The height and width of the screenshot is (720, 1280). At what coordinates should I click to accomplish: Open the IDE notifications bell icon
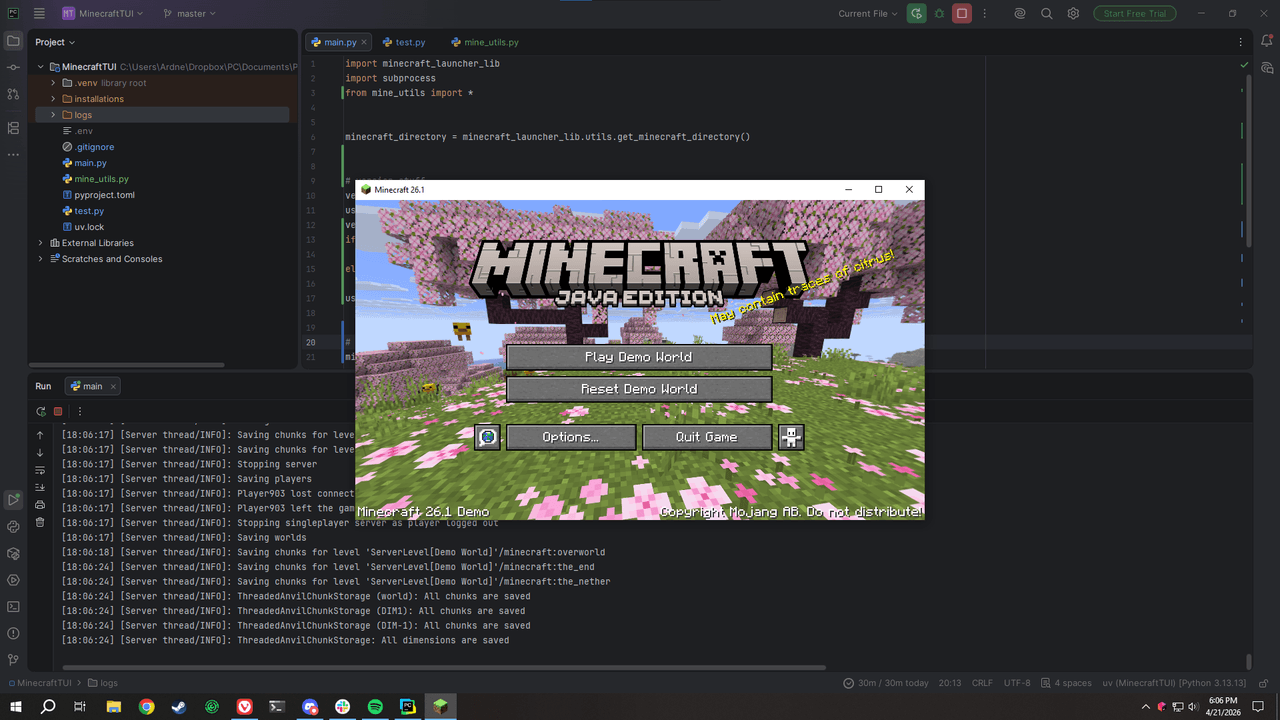click(x=1267, y=42)
